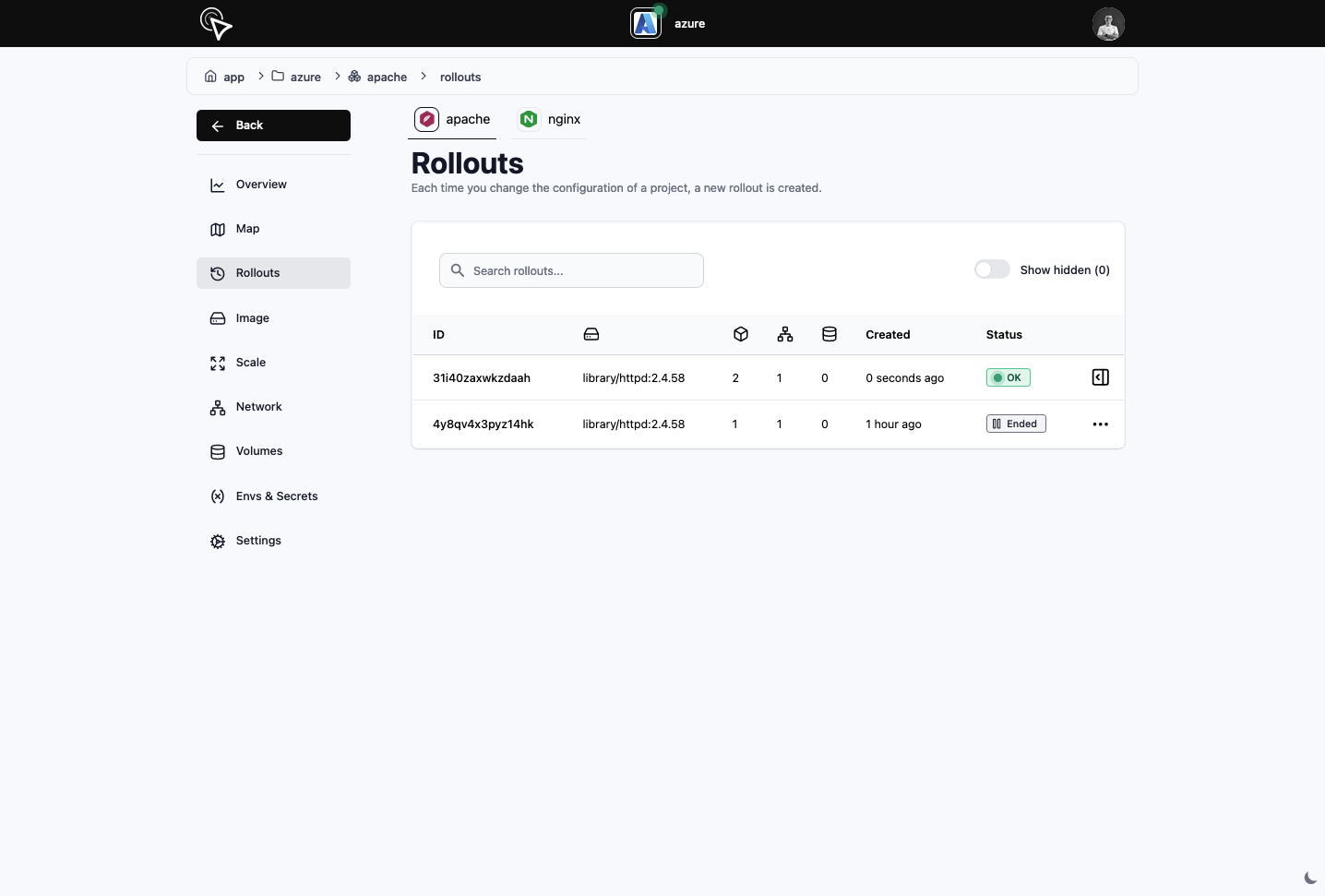
Task: Open the azure organization switcher
Action: (x=668, y=24)
